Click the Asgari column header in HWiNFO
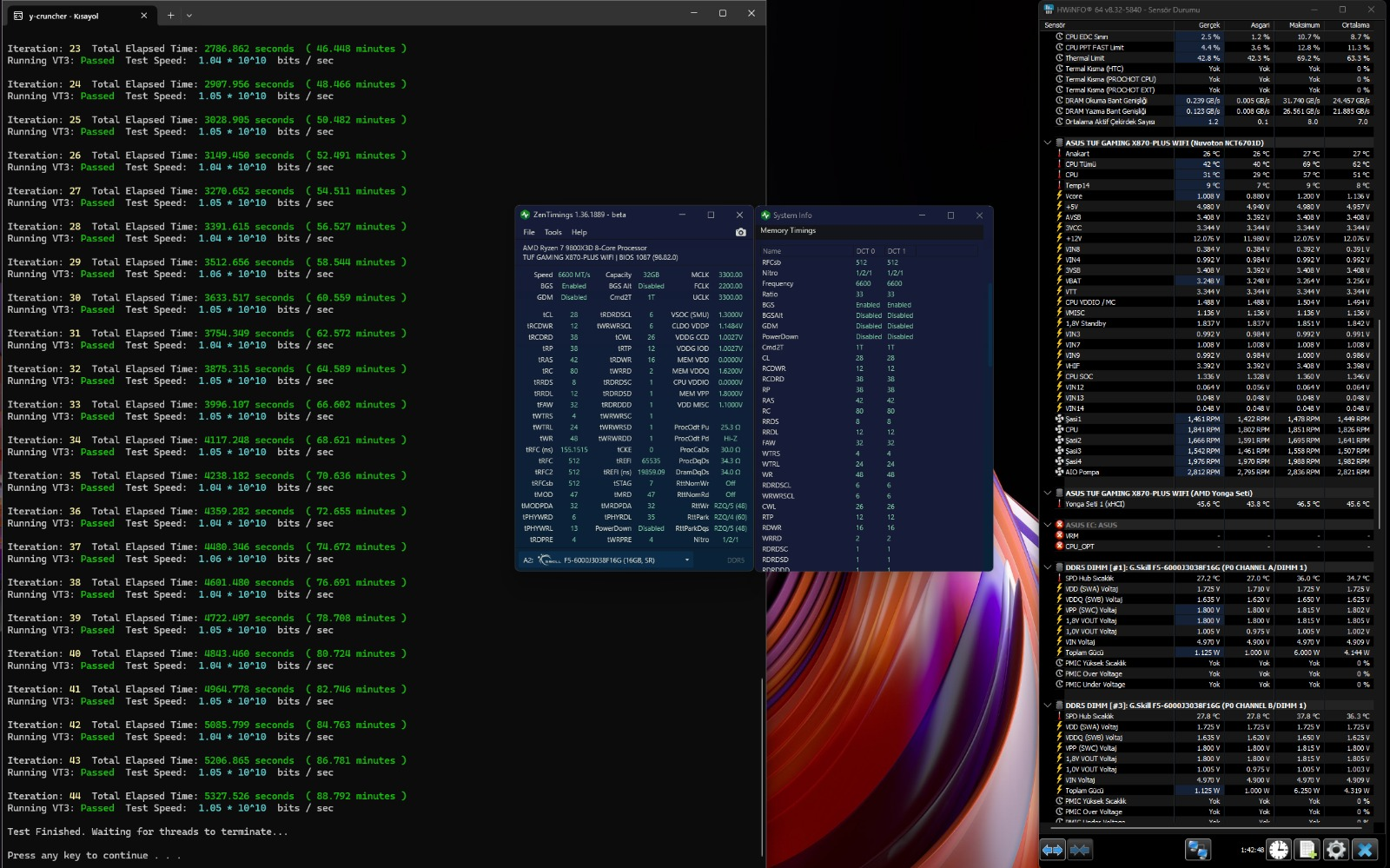 pos(1248,25)
